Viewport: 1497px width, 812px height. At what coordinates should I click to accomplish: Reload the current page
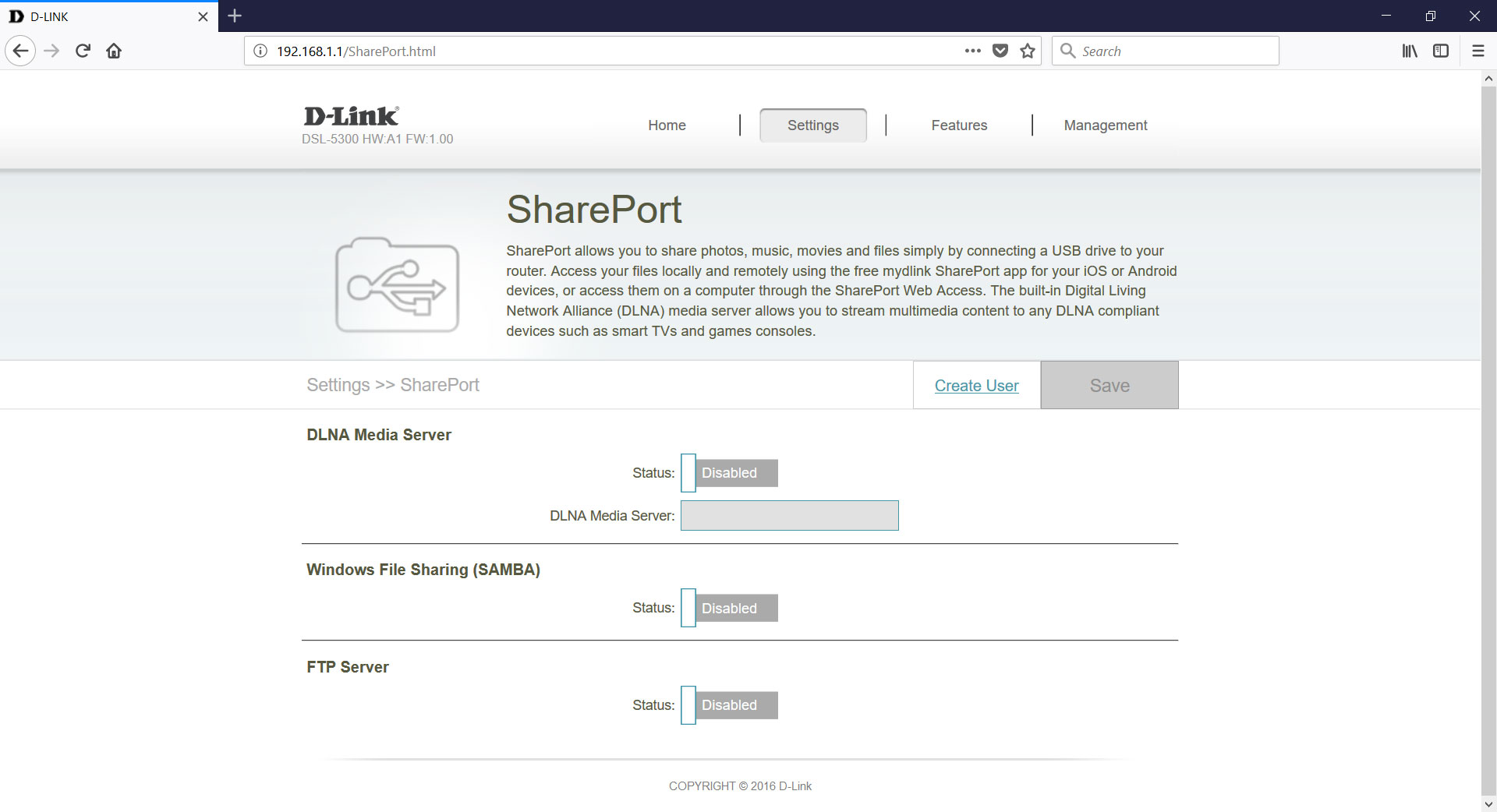tap(83, 51)
